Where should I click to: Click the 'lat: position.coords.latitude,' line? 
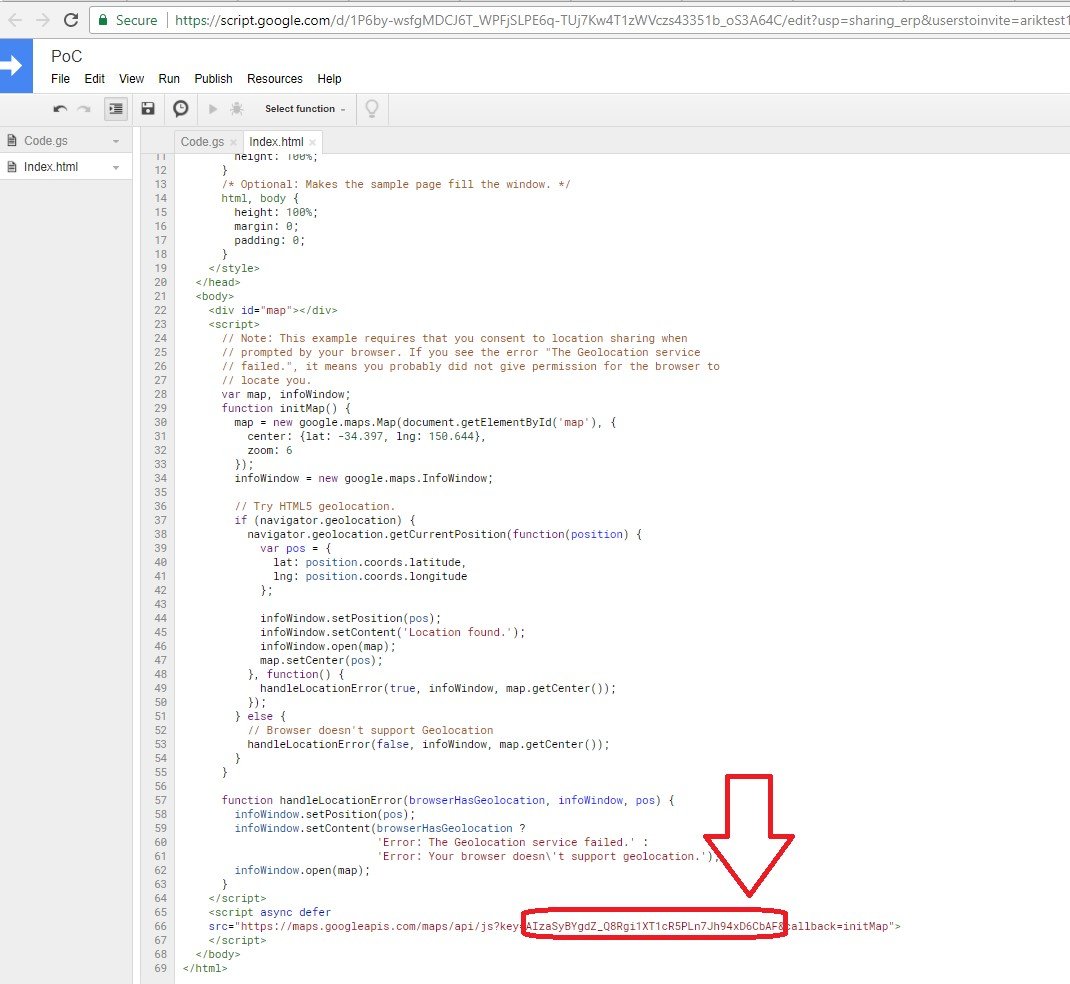click(370, 562)
